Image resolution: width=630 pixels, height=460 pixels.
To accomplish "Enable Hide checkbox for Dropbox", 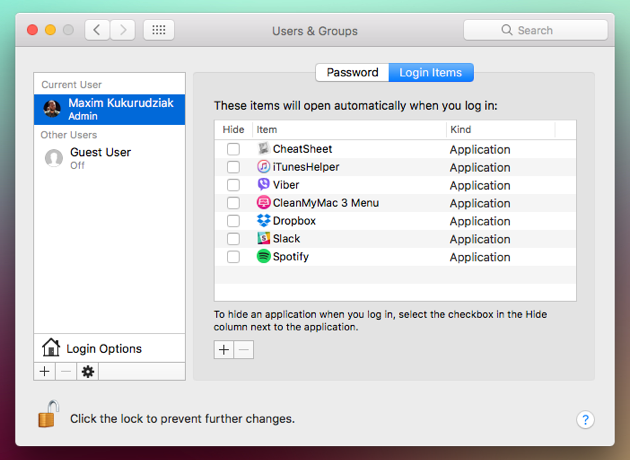I will (233, 221).
